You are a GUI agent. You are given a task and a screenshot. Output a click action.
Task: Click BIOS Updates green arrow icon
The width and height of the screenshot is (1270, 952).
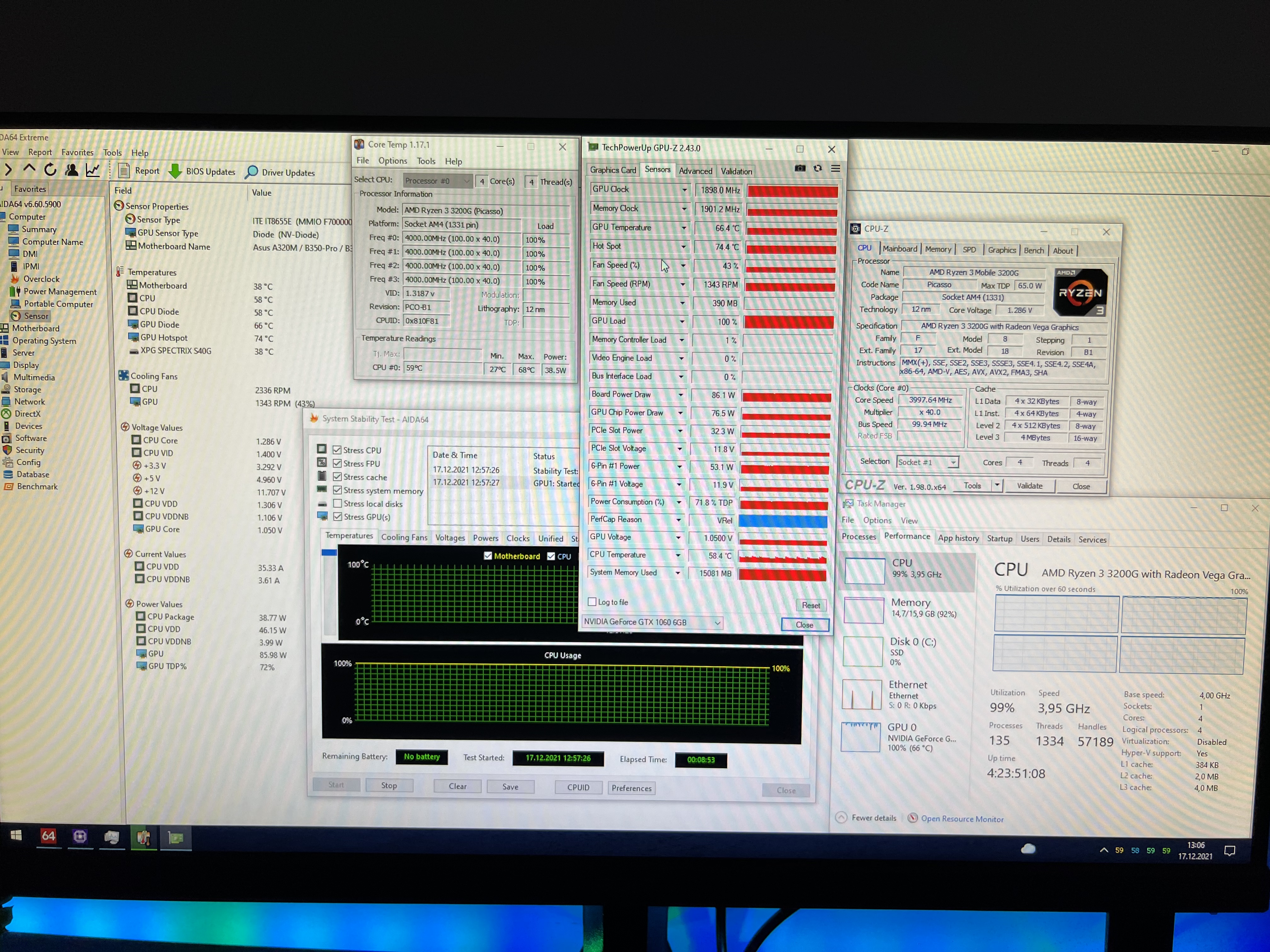pos(175,171)
